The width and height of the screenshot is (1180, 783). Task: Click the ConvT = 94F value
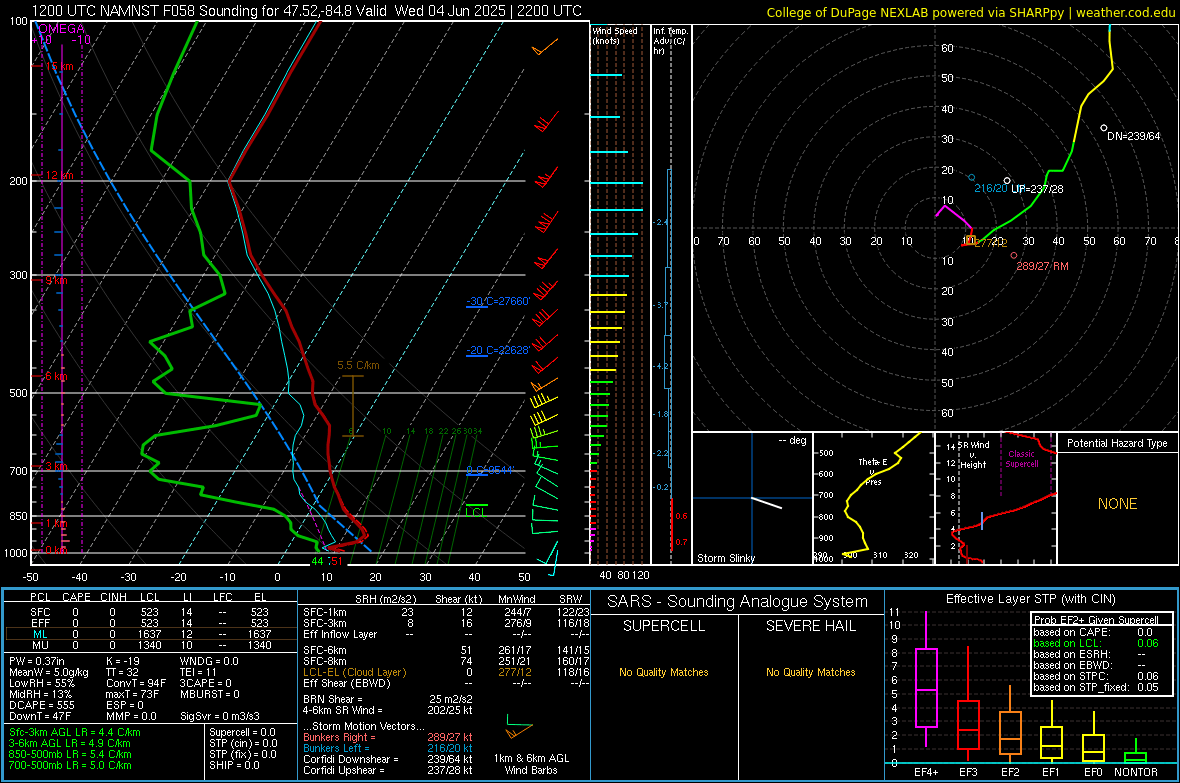pos(136,683)
